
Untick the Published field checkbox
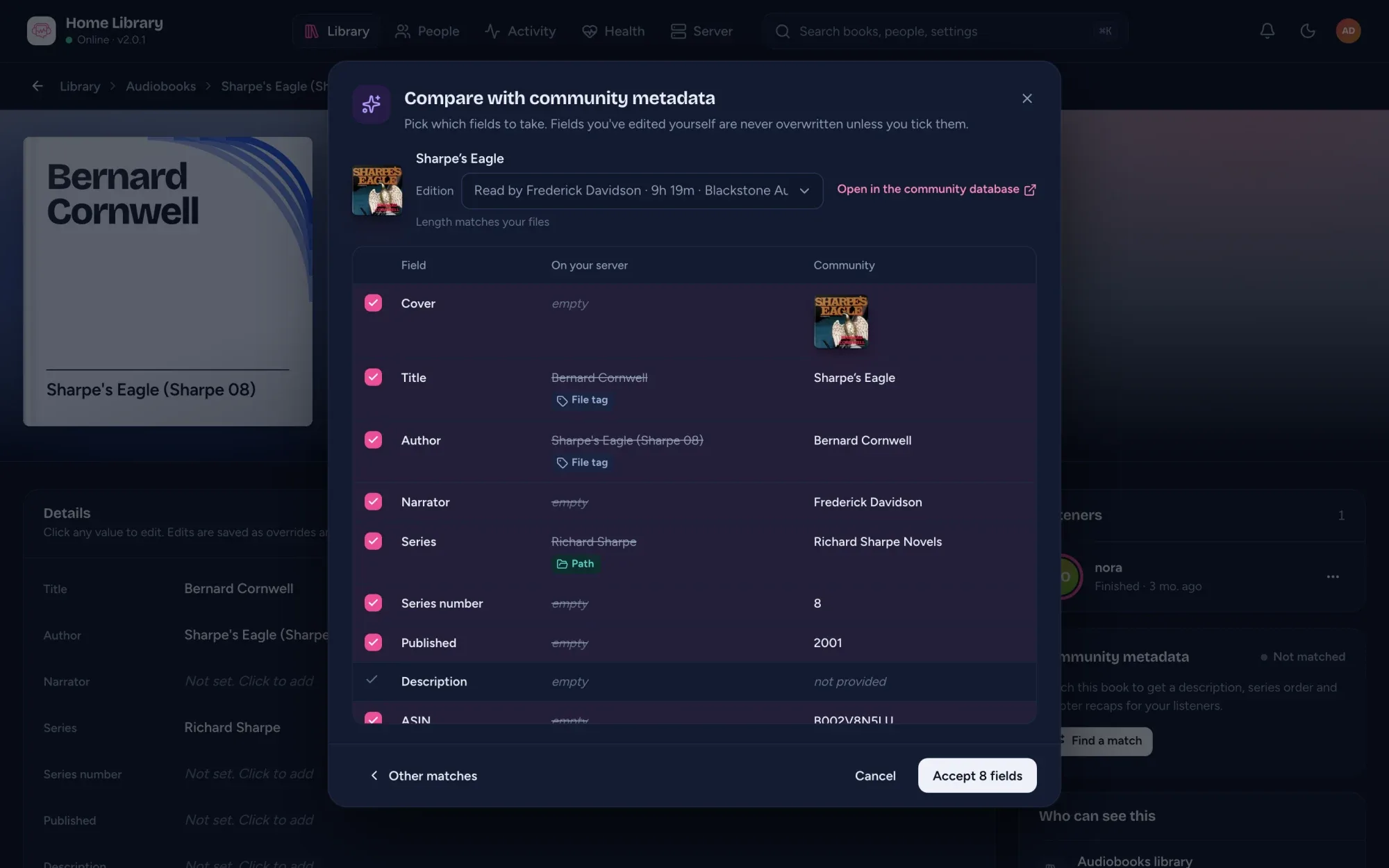(373, 642)
